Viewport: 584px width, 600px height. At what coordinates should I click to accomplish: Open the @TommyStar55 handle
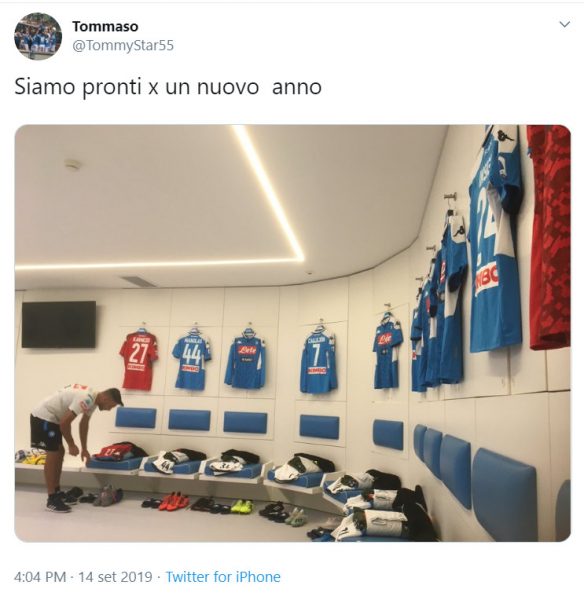[x=123, y=45]
